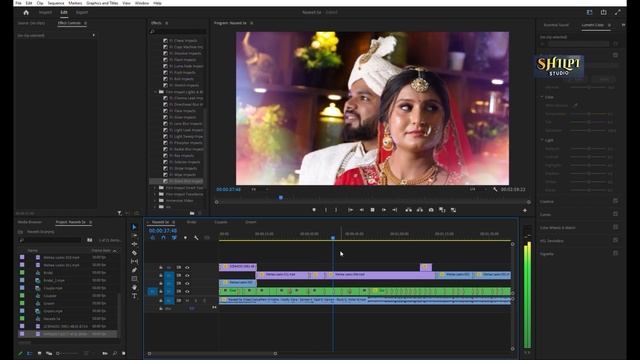Open Graphics and Titles menu
This screenshot has height=360, width=640.
pos(102,3)
